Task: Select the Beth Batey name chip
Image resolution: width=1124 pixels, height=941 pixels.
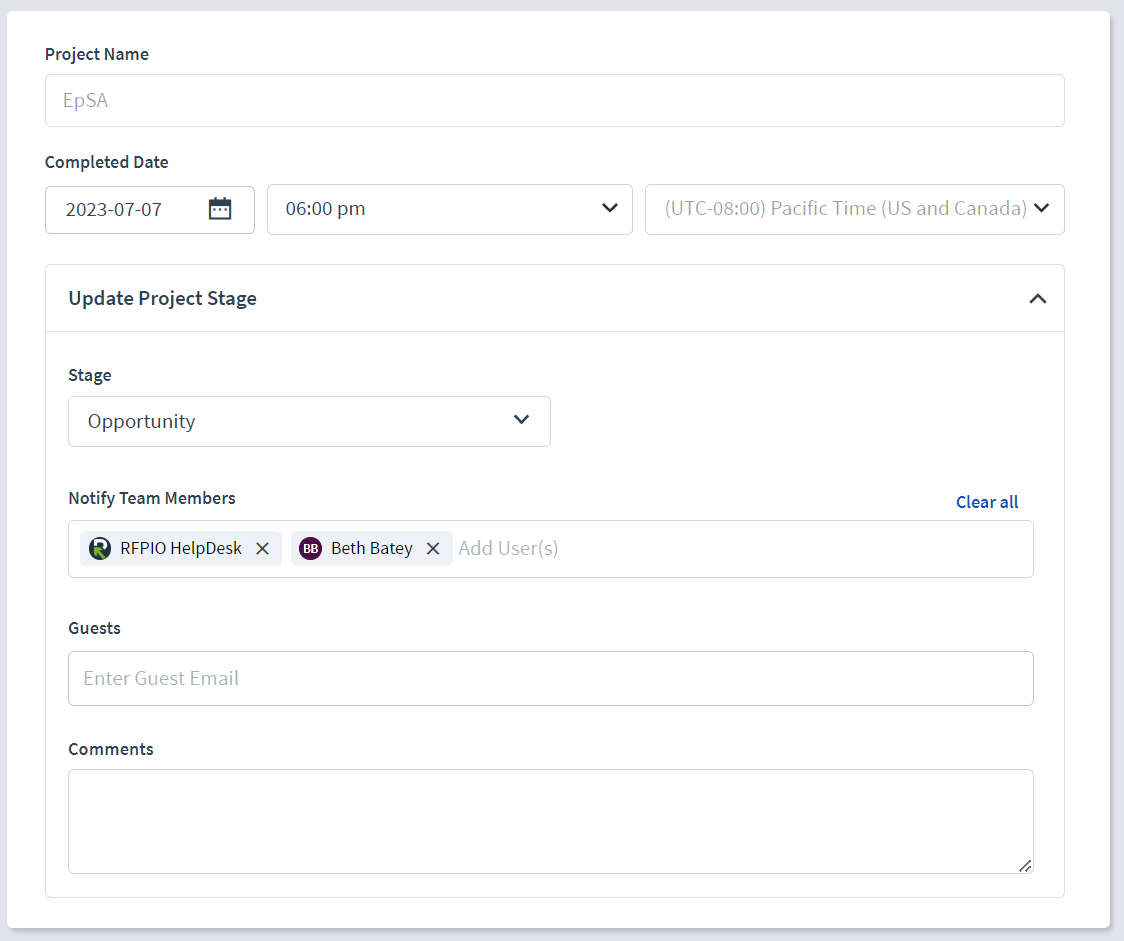Action: [x=371, y=548]
